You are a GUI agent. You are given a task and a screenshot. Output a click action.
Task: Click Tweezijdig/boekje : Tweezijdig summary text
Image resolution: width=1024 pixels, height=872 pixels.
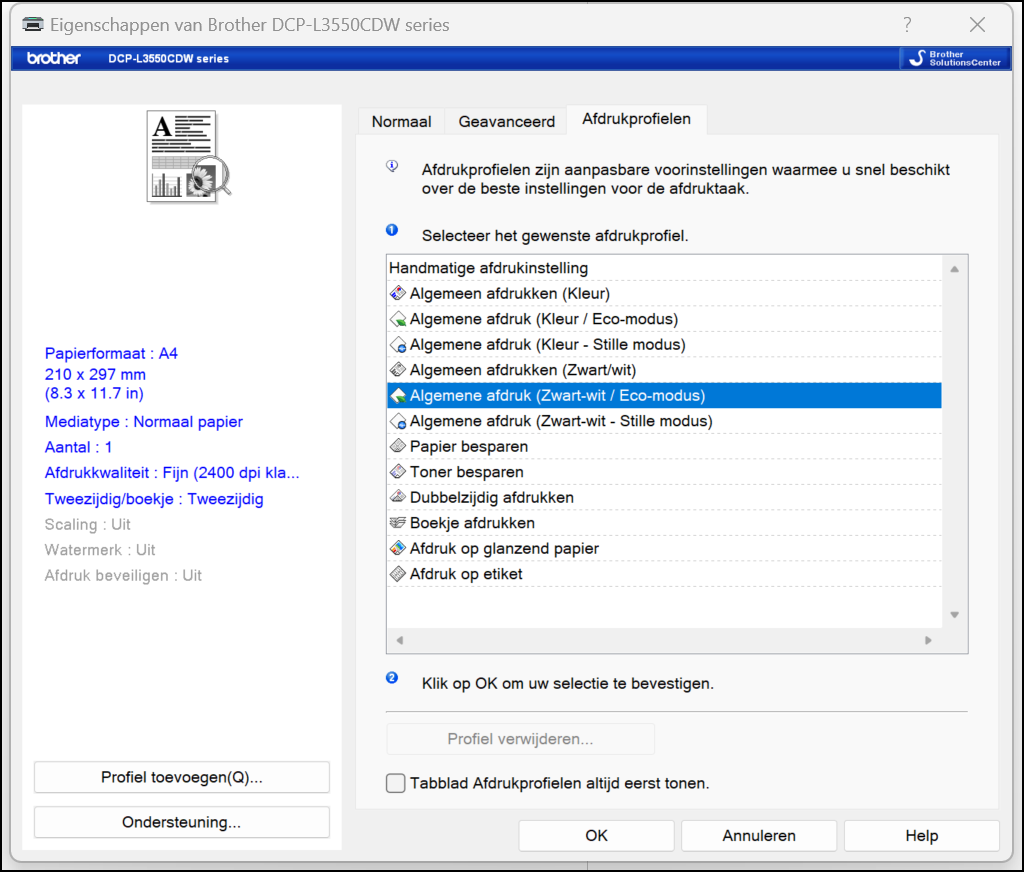click(154, 499)
